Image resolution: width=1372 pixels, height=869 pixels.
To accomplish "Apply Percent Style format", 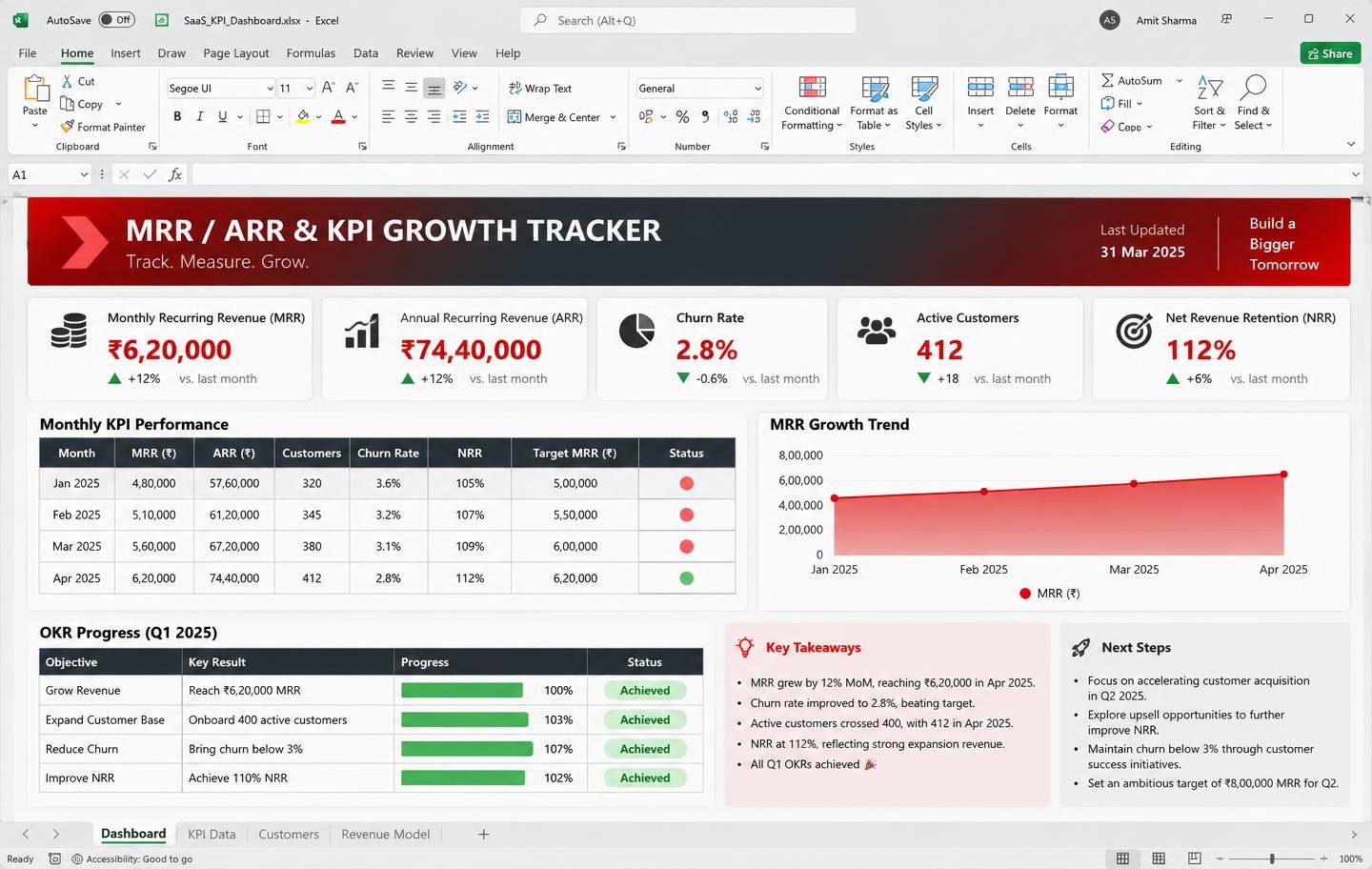I will [682, 116].
